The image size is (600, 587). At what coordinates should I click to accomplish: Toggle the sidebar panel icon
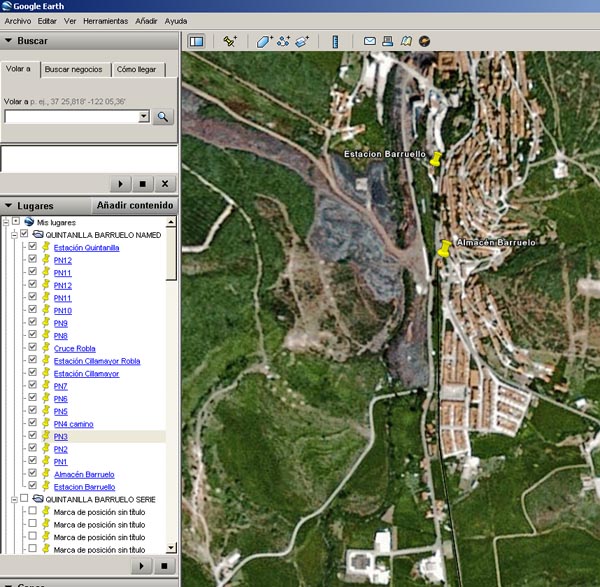196,41
